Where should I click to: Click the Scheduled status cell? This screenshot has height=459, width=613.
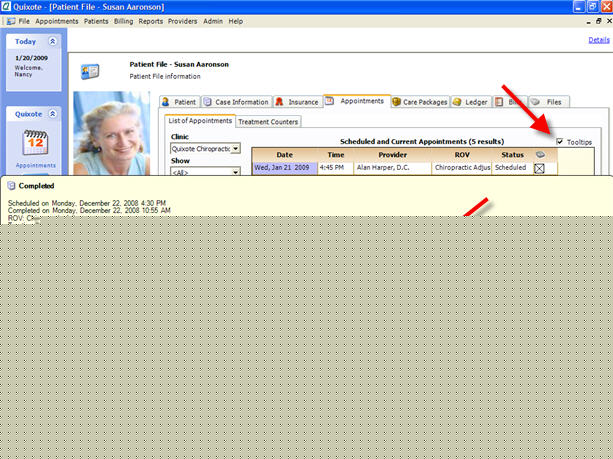(512, 168)
